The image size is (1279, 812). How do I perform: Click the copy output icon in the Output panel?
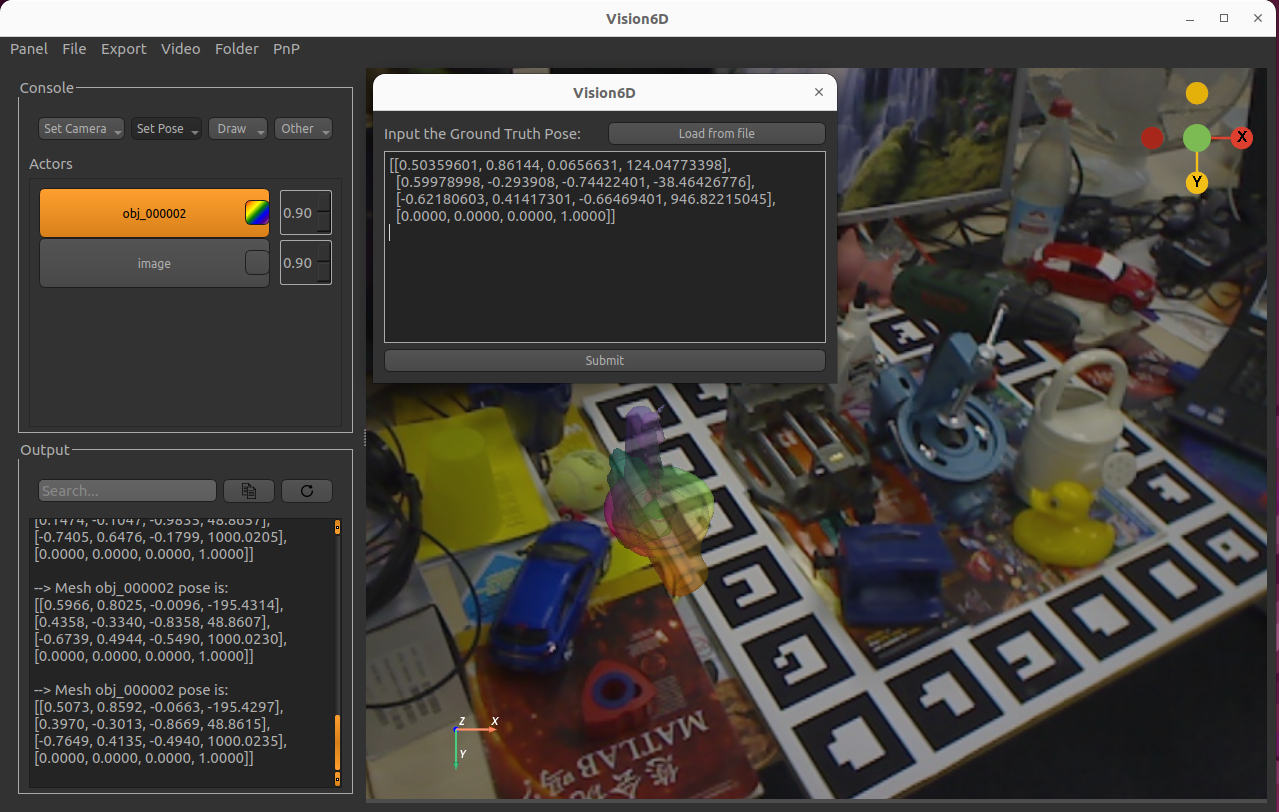click(x=248, y=490)
